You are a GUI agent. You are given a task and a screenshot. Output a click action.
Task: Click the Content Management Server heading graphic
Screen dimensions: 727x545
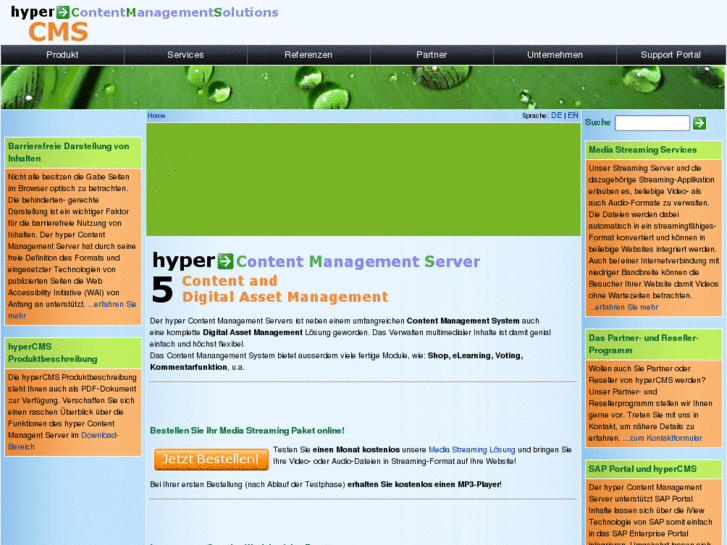pos(316,279)
